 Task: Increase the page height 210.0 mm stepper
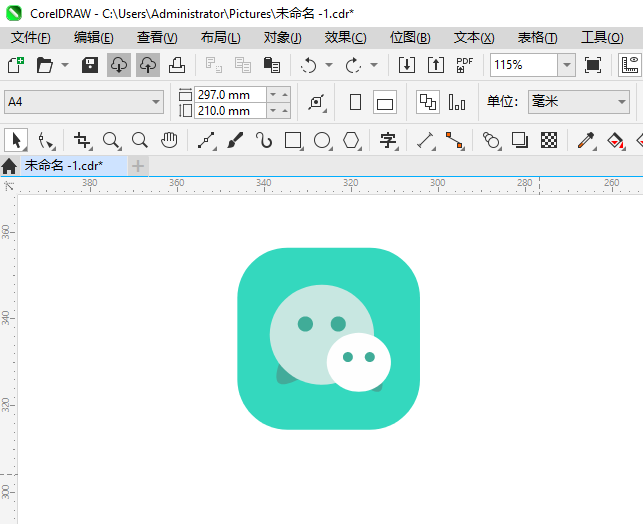click(x=285, y=111)
